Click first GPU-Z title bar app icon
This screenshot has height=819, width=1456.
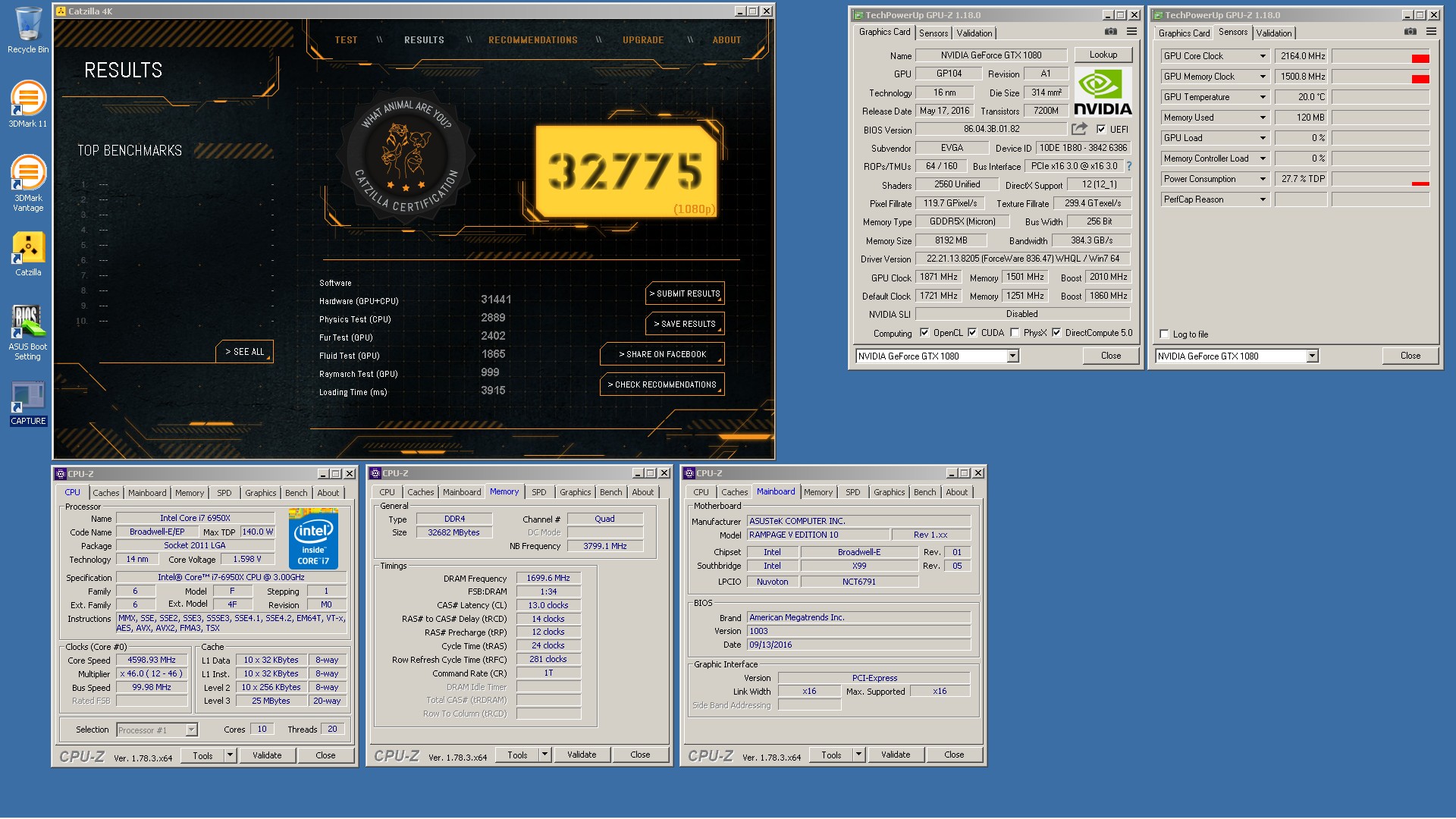[858, 15]
